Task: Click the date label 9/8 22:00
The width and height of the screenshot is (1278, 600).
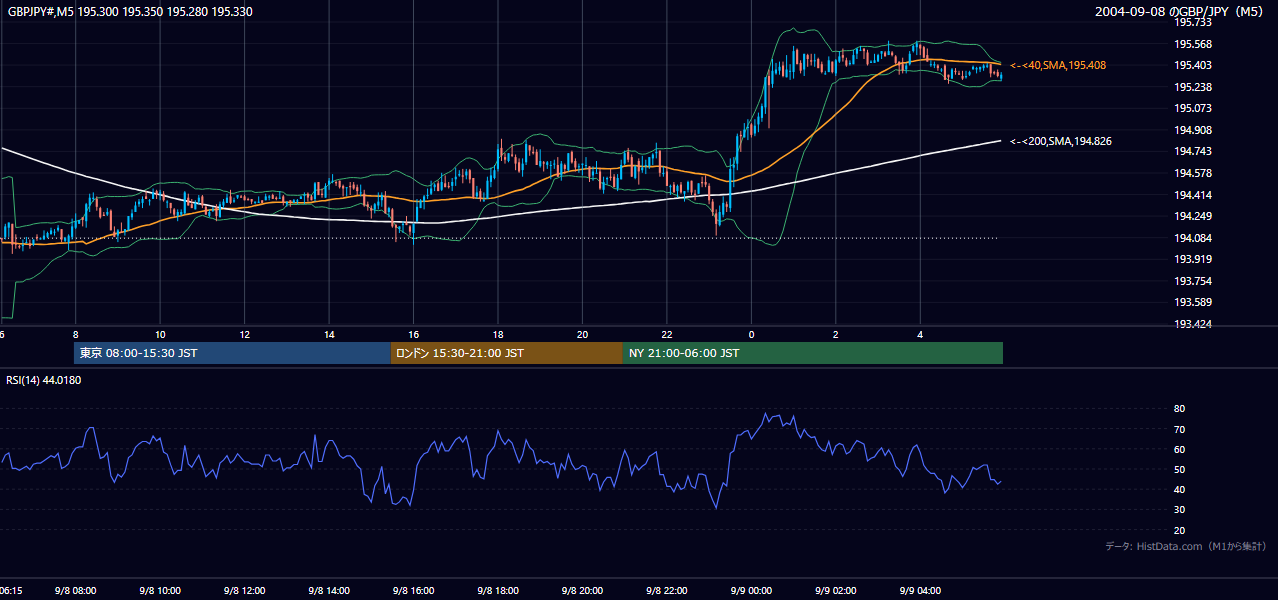Action: 667,591
